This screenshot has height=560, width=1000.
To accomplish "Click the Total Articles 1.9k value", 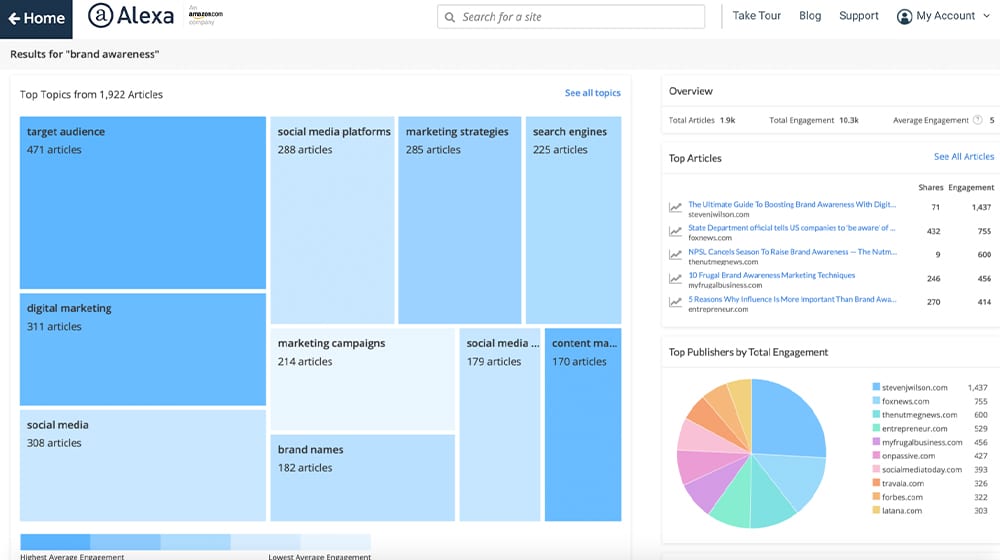I will tap(728, 120).
